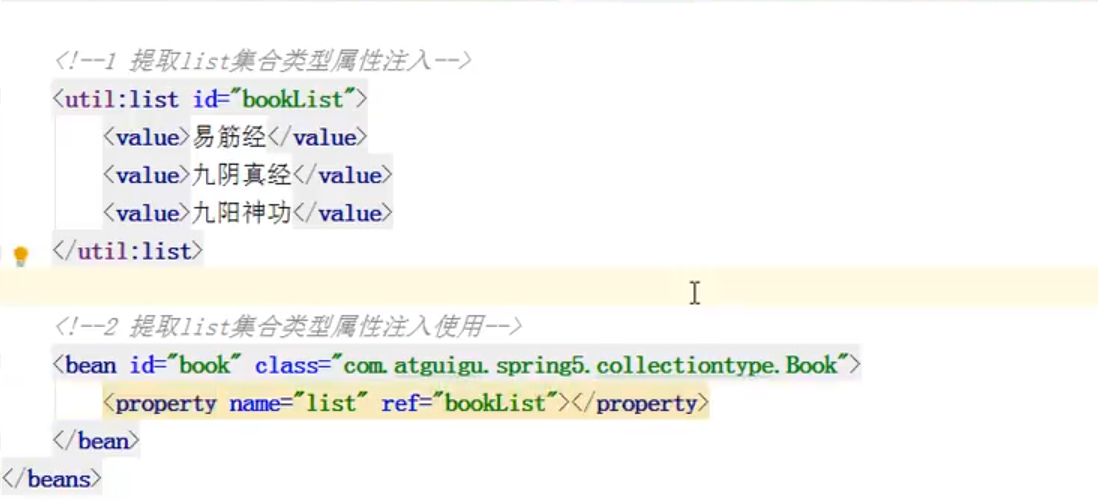Place cursor on the empty highlighted line
This screenshot has width=1098, height=500.
pos(549,286)
